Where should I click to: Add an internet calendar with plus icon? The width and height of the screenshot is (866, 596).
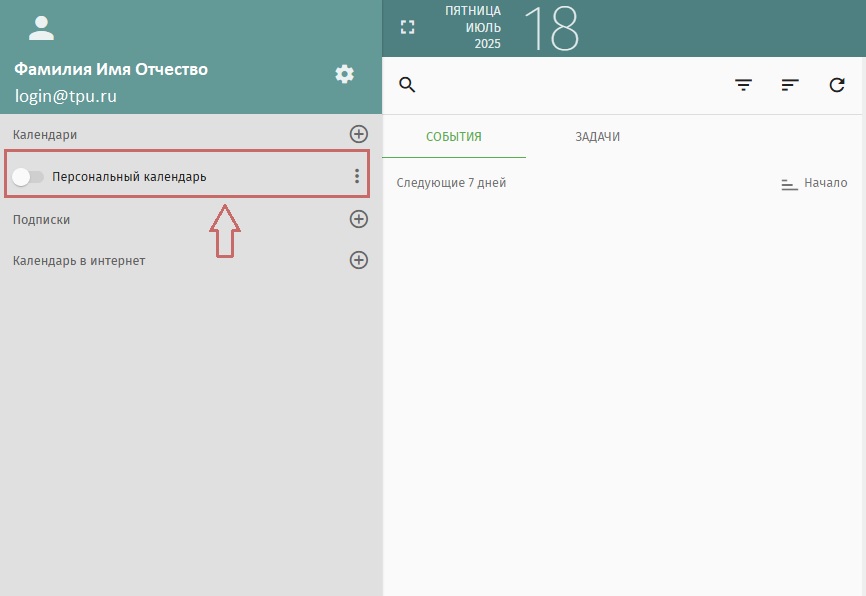[x=358, y=260]
